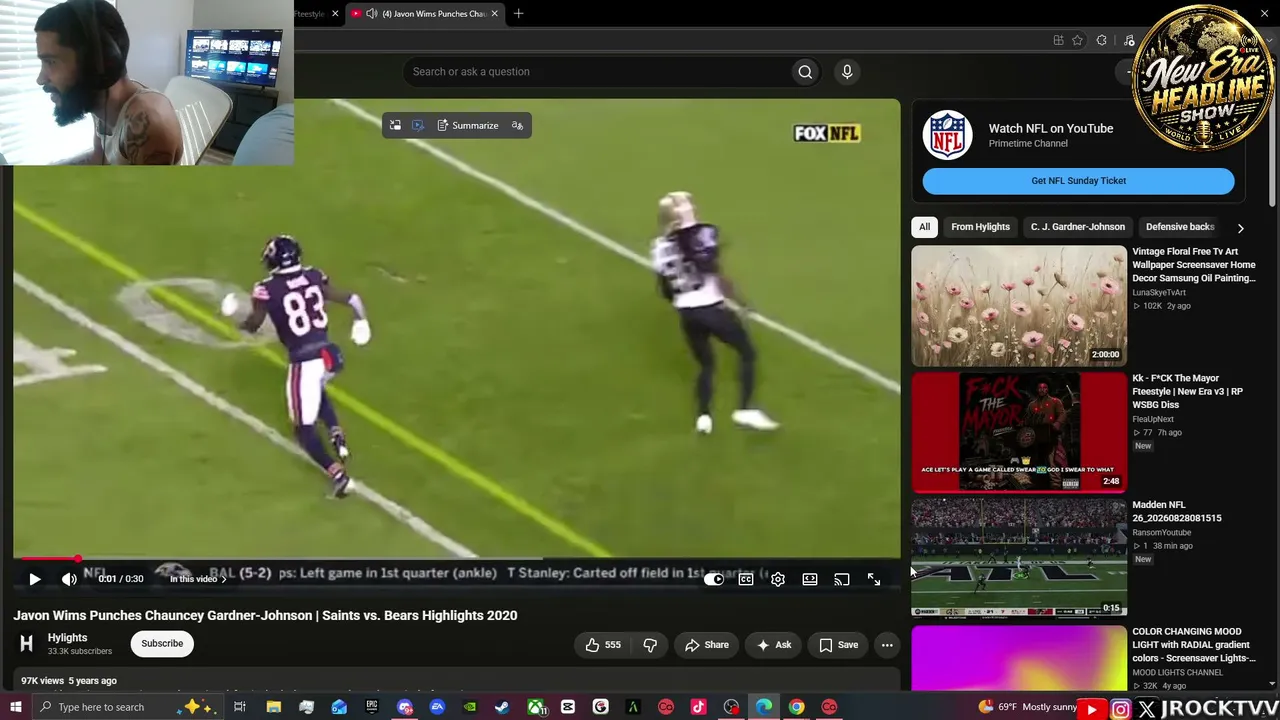Open the player settings gear
Screen dimensions: 1280x720
(x=778, y=579)
